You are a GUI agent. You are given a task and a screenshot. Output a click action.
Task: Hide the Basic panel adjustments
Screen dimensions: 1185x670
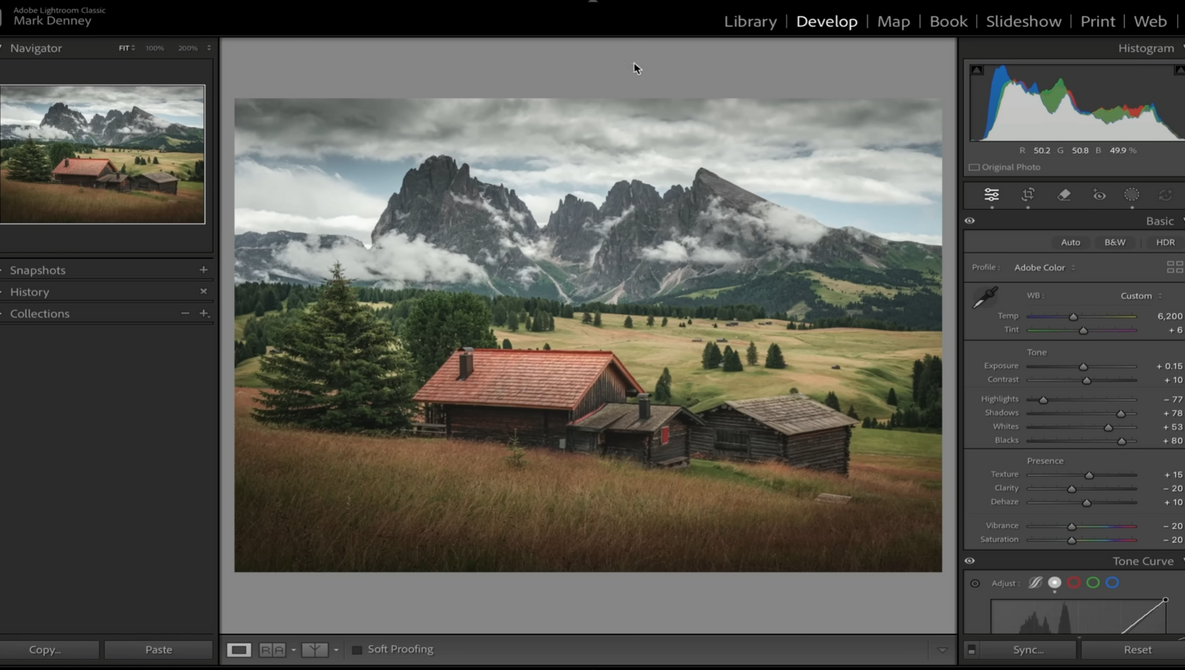(x=969, y=220)
